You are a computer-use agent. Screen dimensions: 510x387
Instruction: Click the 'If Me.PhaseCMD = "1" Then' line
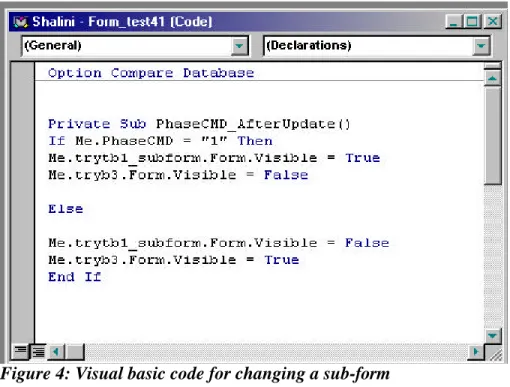point(160,141)
